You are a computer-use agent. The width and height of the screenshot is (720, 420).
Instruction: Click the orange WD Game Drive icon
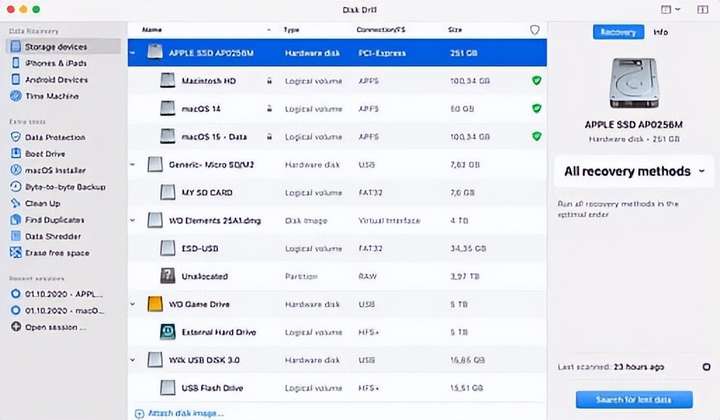point(155,304)
